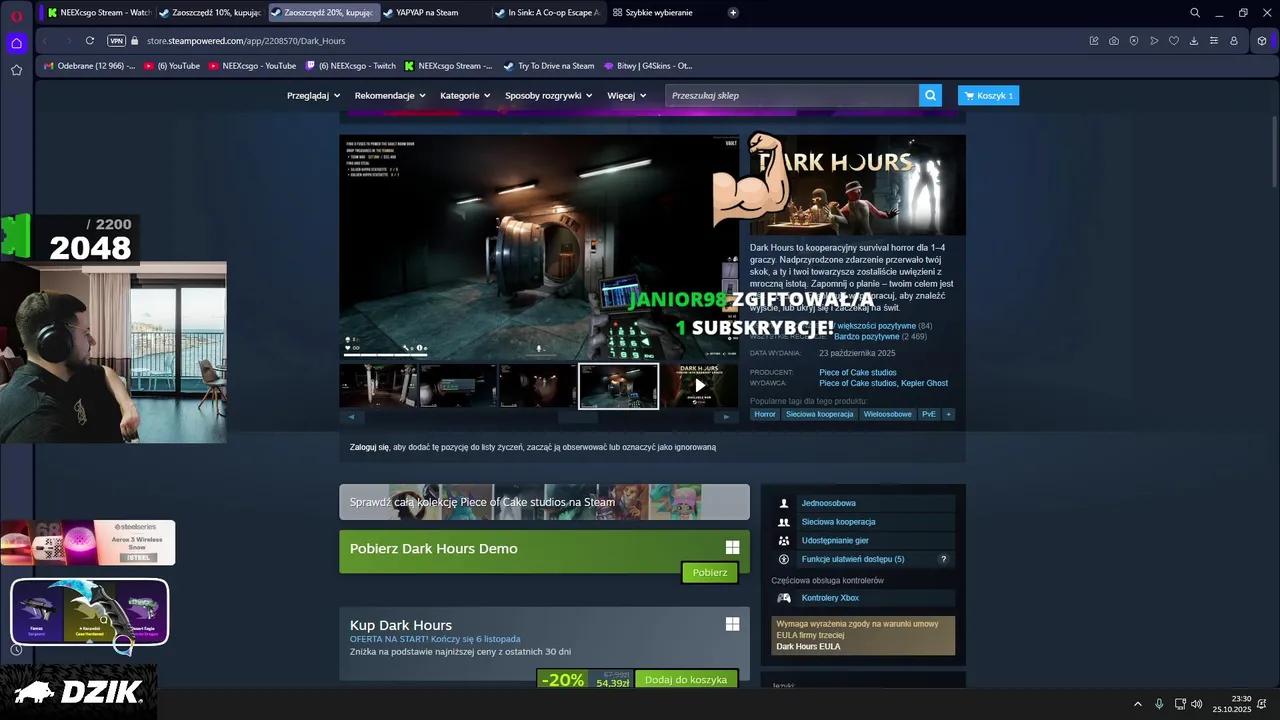
Task: Select the first screenshot thumbnail
Action: tap(378, 386)
